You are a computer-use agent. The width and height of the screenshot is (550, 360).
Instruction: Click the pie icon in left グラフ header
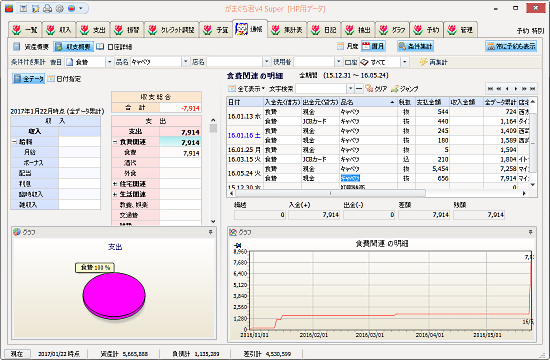[x=17, y=232]
